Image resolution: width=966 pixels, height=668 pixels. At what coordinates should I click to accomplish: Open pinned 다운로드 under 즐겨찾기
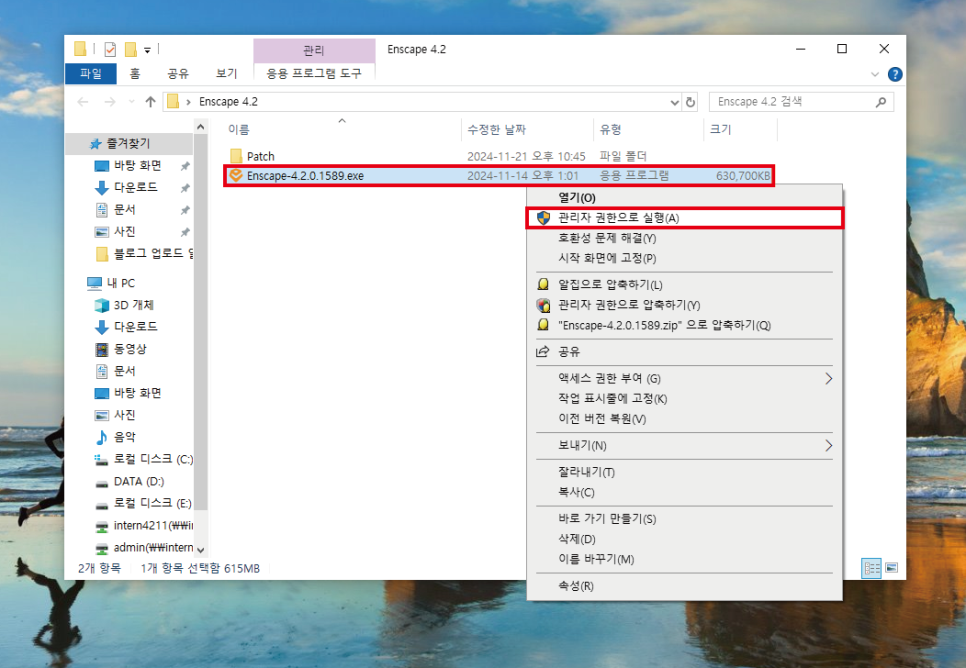click(x=136, y=187)
